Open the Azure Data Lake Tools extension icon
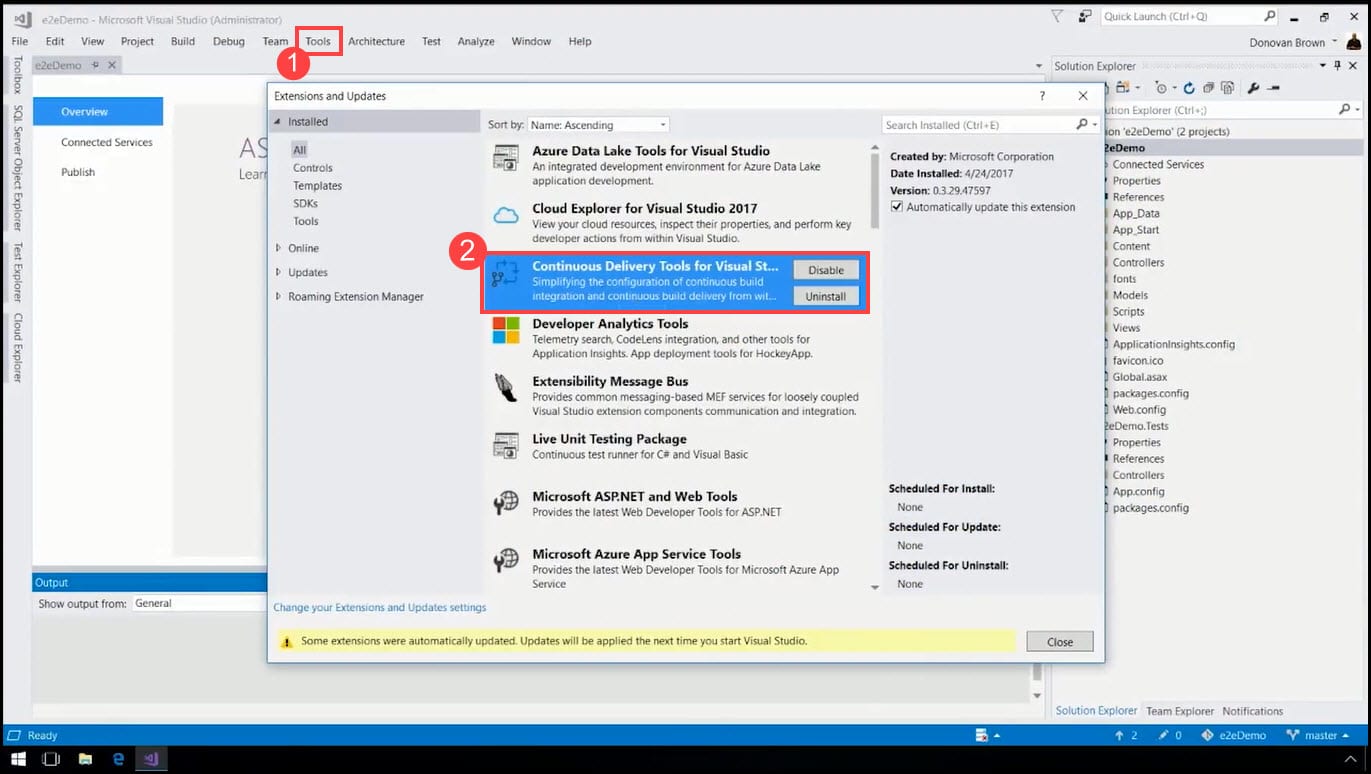This screenshot has height=774, width=1371. (x=506, y=158)
